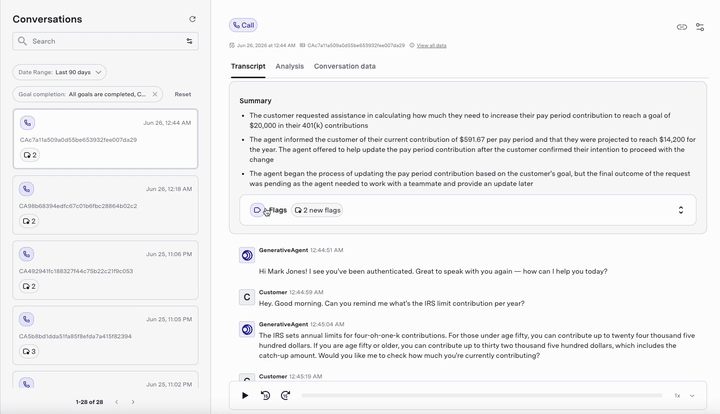Screen dimensions: 720x414
Task: Open Goal completion filter chip
Action: click(x=87, y=94)
